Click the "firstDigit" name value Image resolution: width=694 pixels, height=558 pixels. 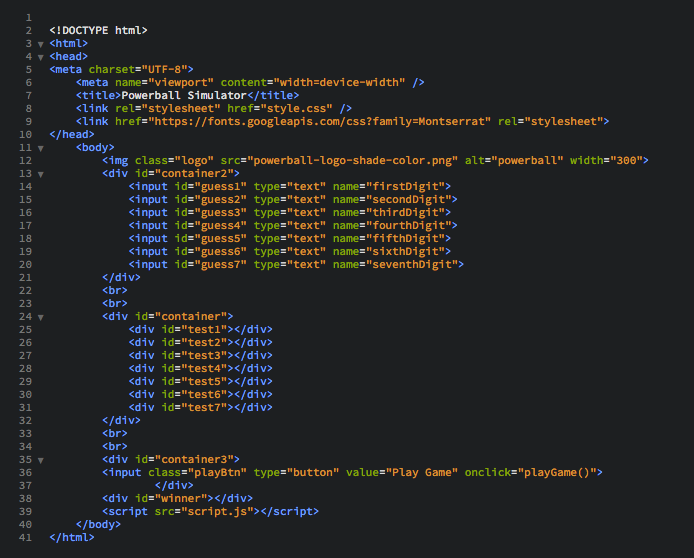pyautogui.click(x=405, y=186)
